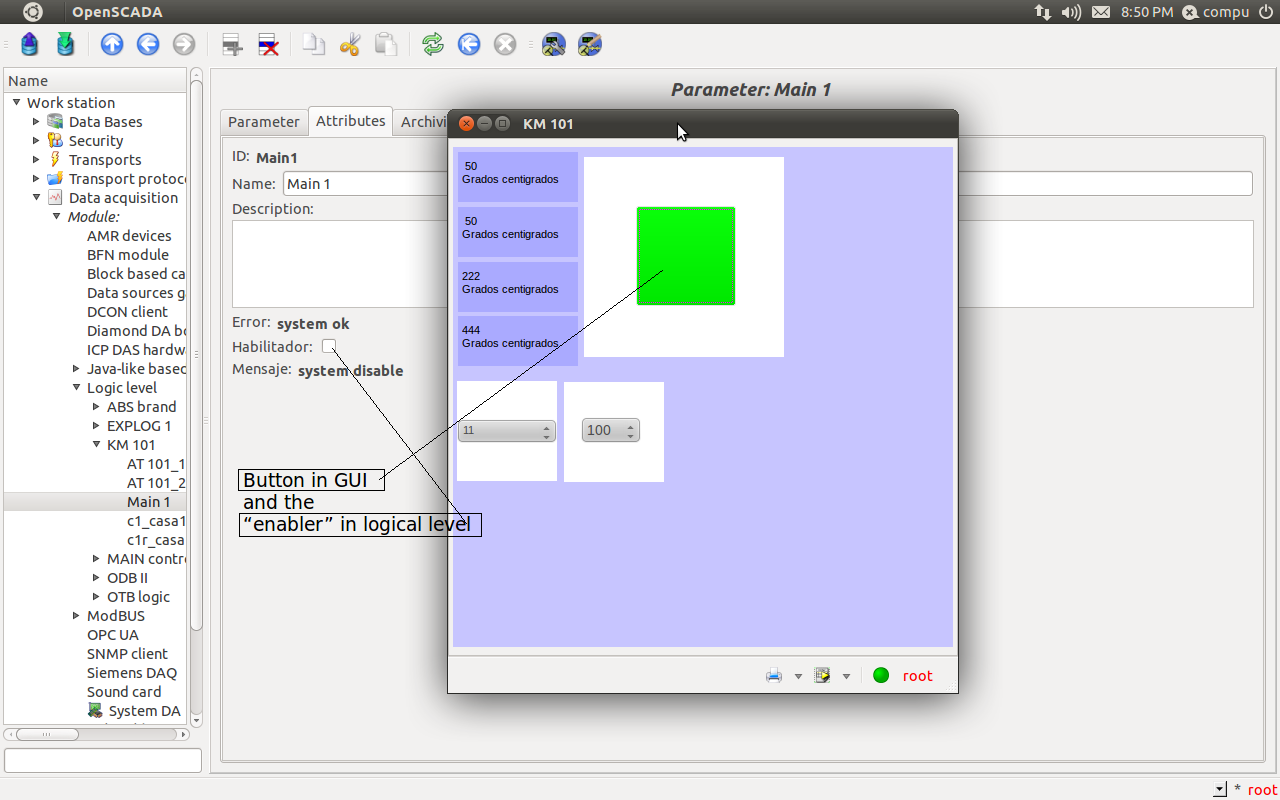Click the add item toolbar icon

coord(232,44)
